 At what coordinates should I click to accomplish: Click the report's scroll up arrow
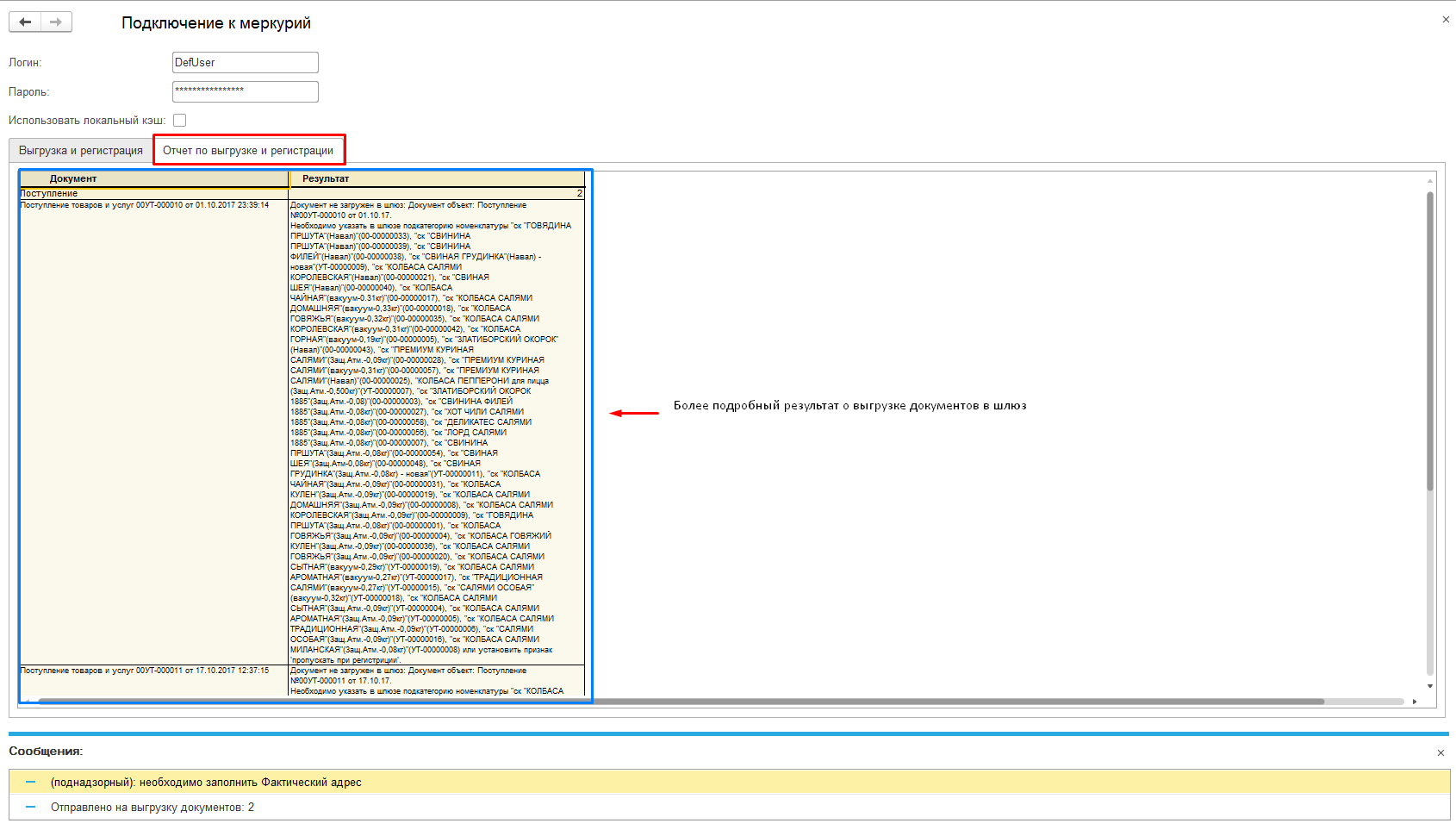click(x=1430, y=181)
